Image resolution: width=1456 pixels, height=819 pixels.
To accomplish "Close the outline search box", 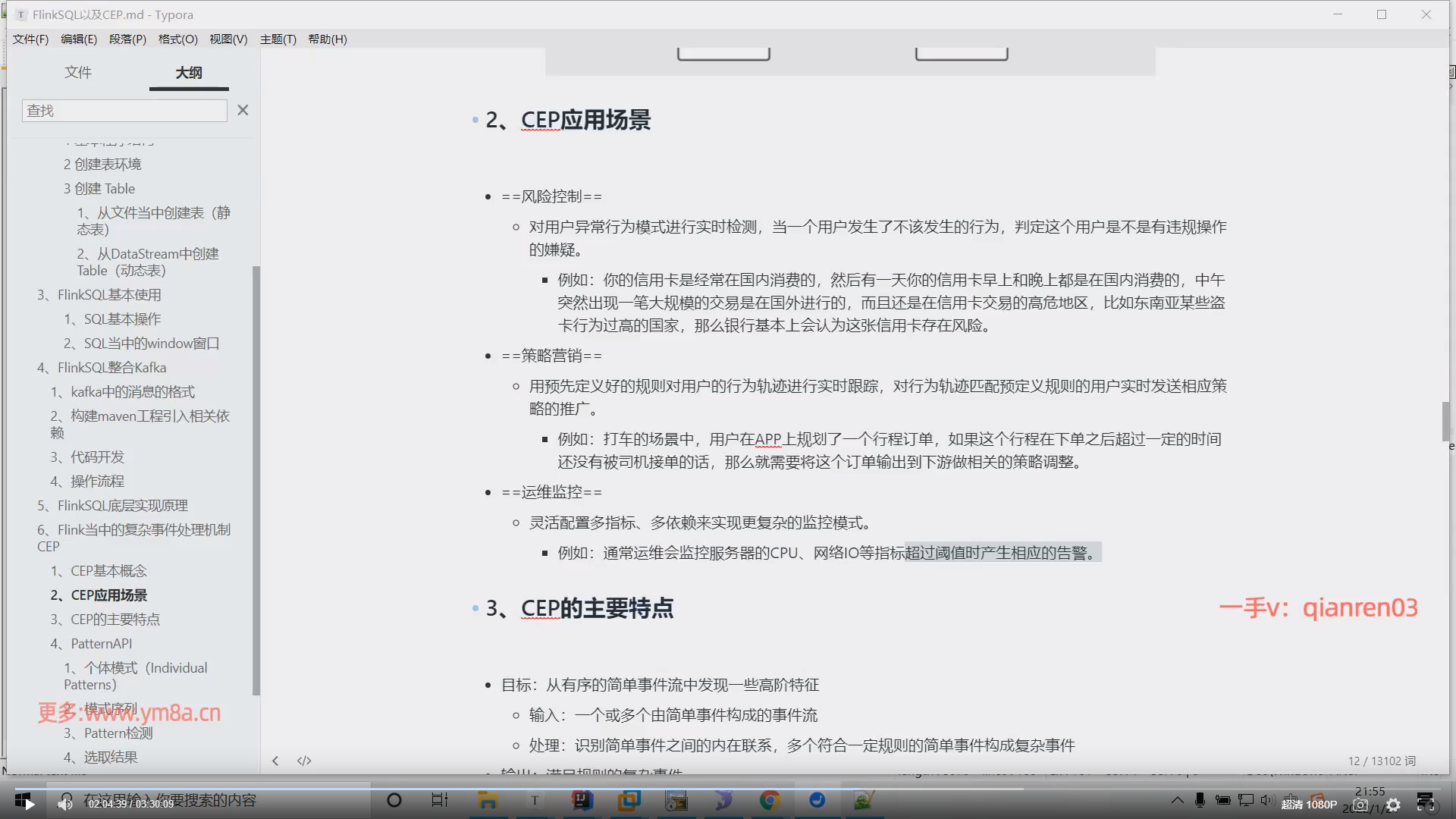I will [x=243, y=110].
